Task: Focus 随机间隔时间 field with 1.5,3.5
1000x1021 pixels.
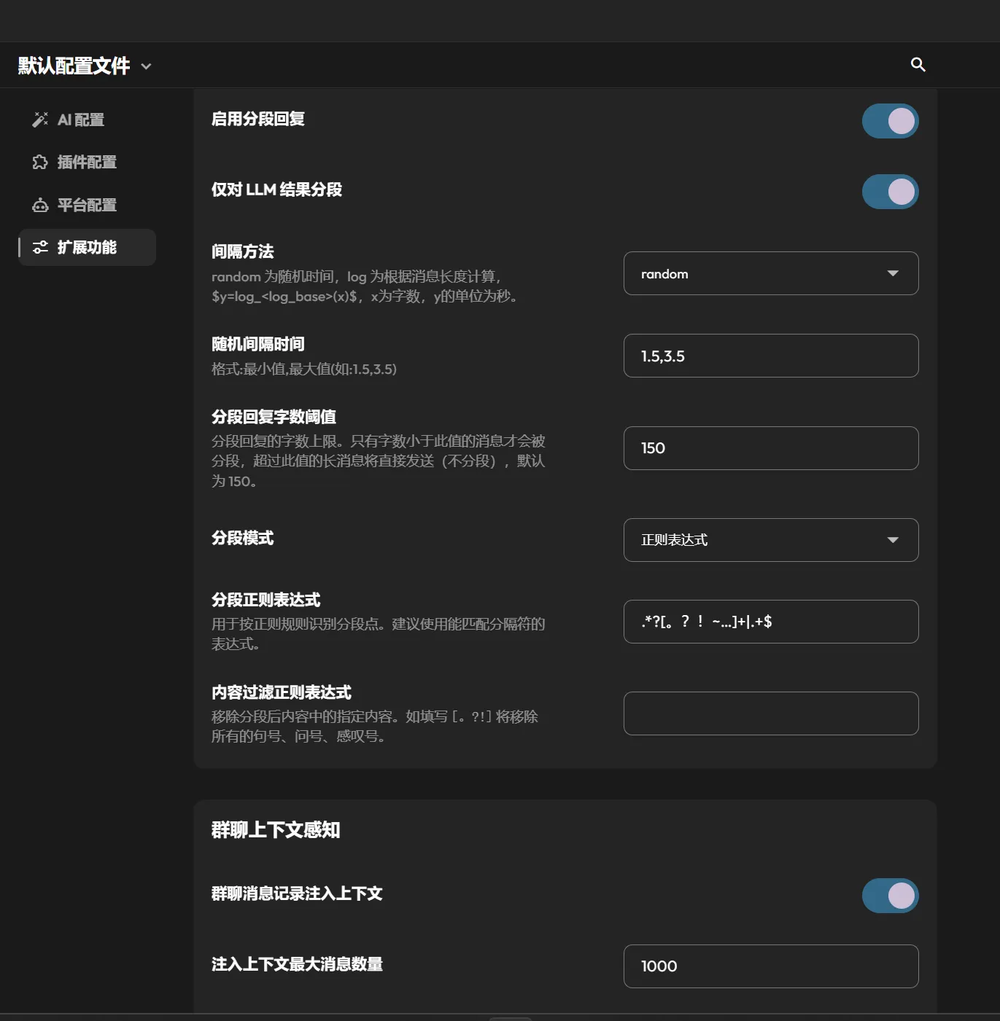Action: (771, 356)
